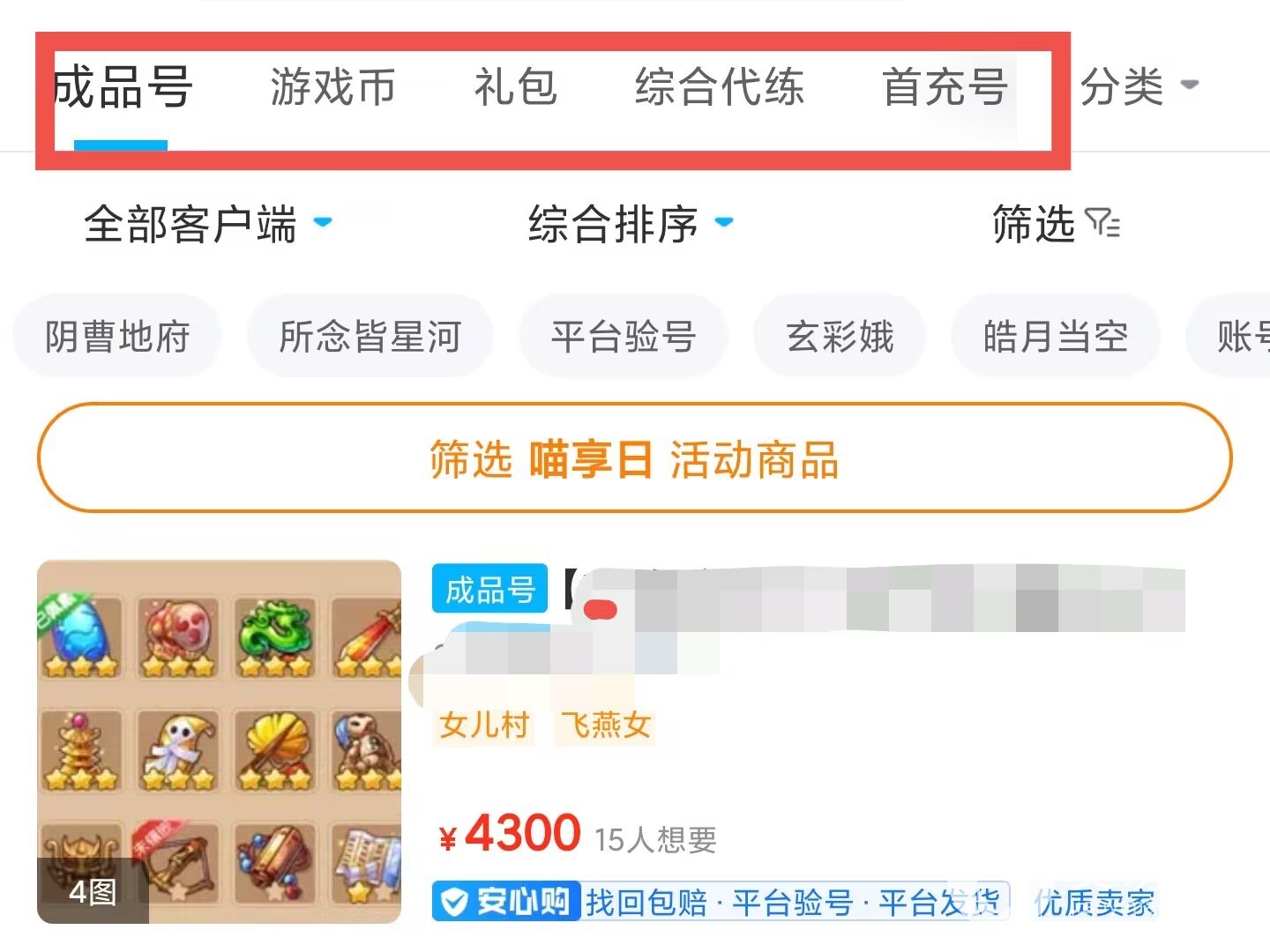
Task: Open the listing's item thumbnail image
Action: [219, 741]
